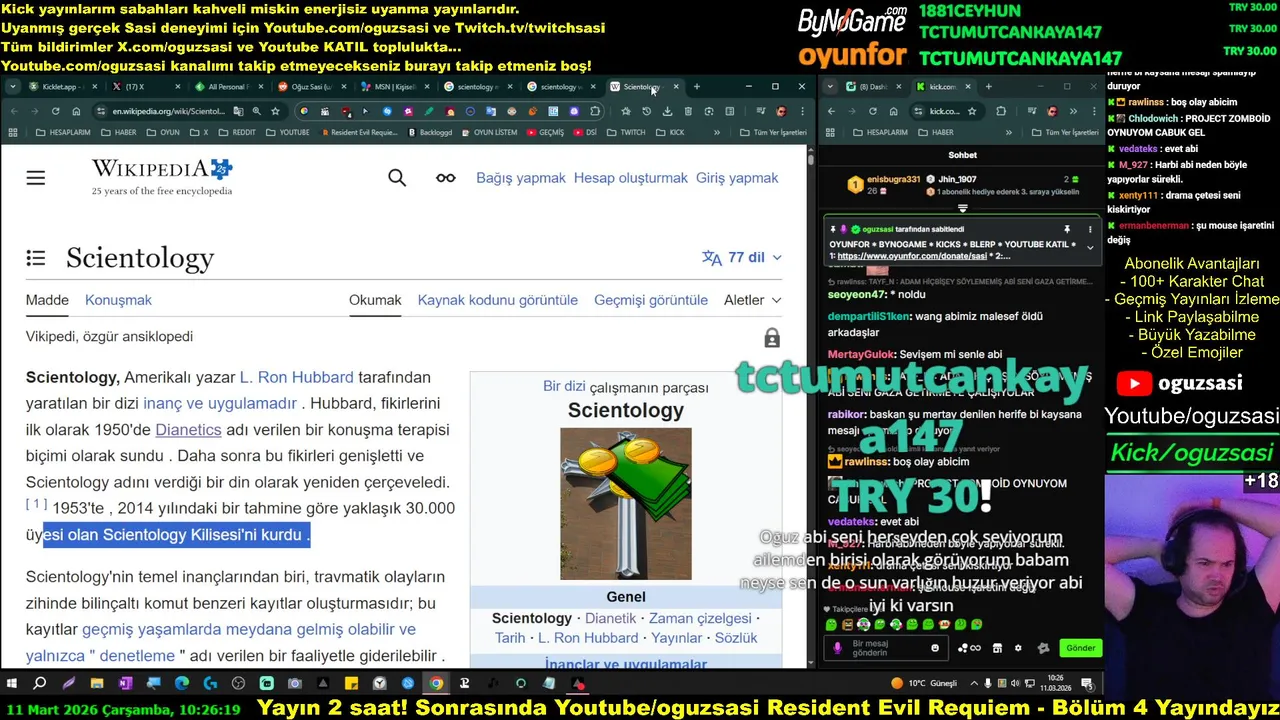This screenshot has height=720, width=1280.
Task: Open pinned message three-dot options
Action: 1090,229
